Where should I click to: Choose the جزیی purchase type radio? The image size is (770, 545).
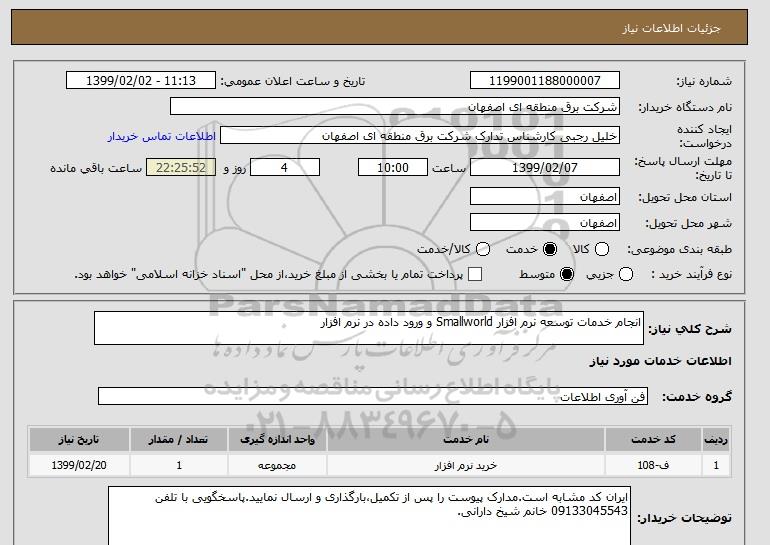coord(626,274)
